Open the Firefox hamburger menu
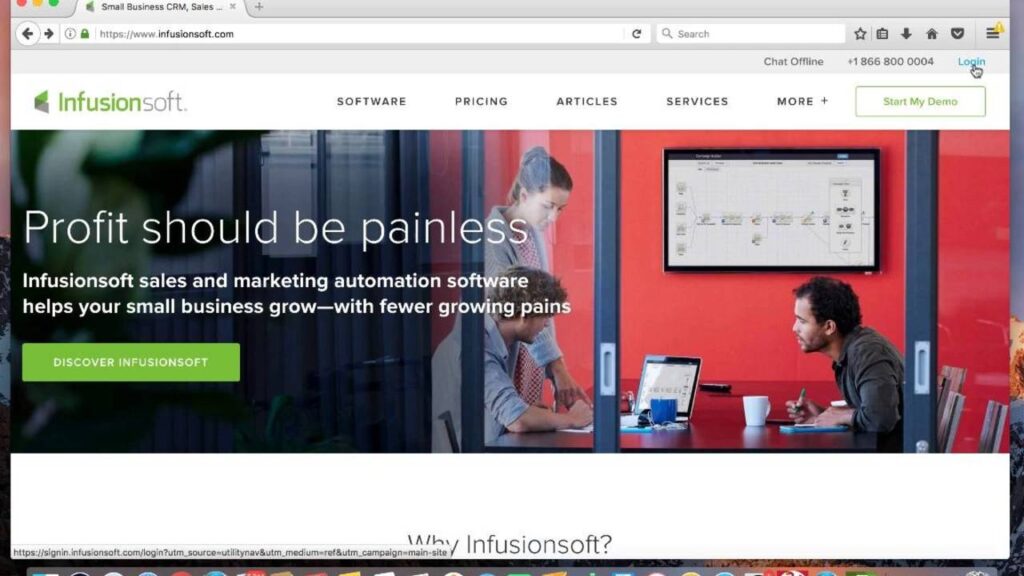The height and width of the screenshot is (576, 1024). point(993,34)
